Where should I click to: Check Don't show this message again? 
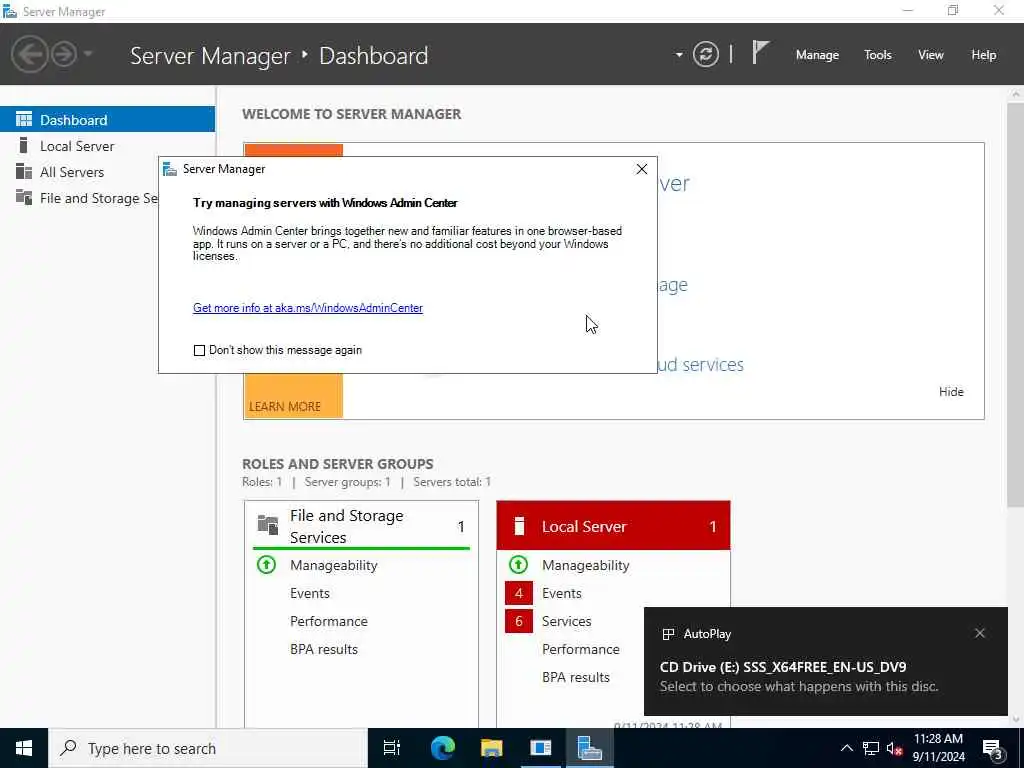199,351
